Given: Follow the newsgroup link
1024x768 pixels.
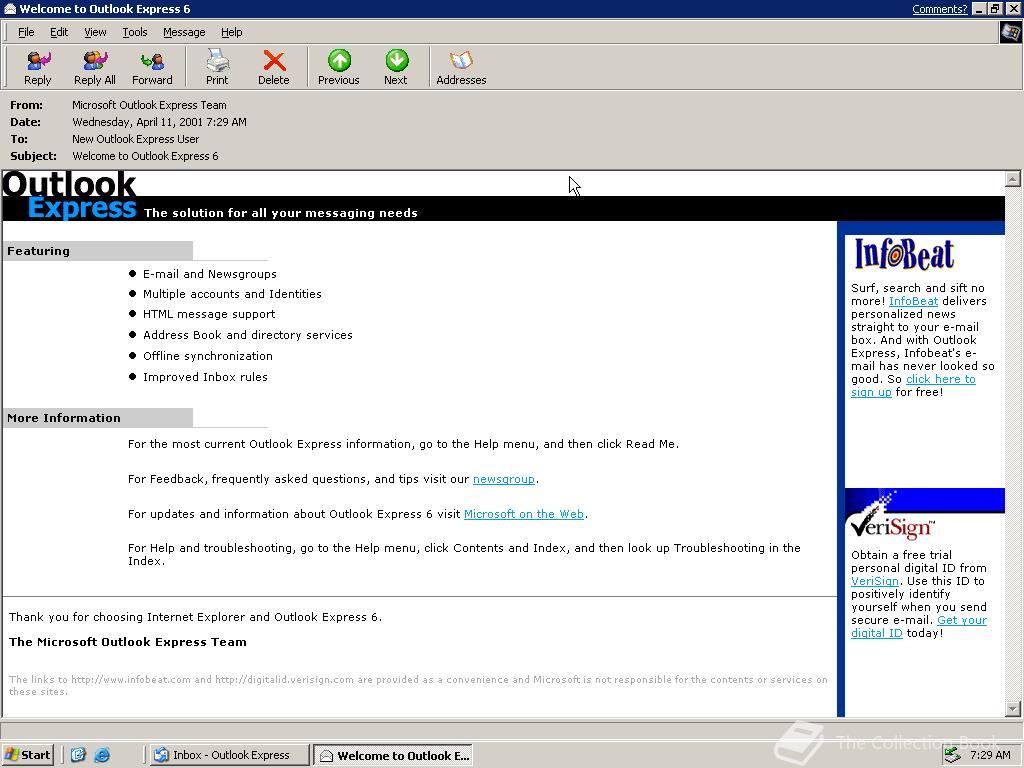Looking at the screenshot, I should click(x=504, y=479).
